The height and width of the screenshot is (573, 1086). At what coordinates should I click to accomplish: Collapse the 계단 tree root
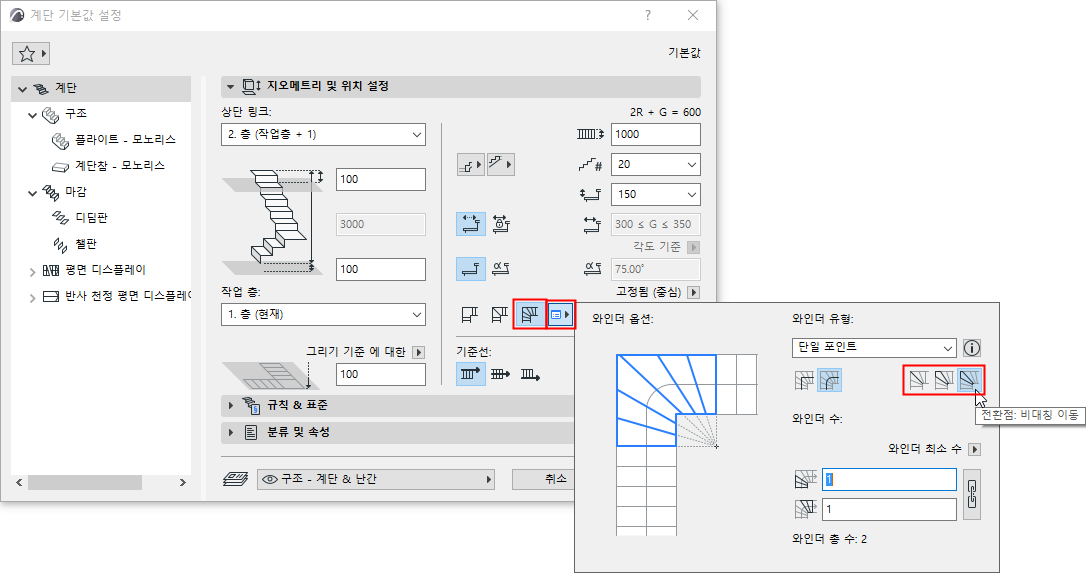click(22, 89)
